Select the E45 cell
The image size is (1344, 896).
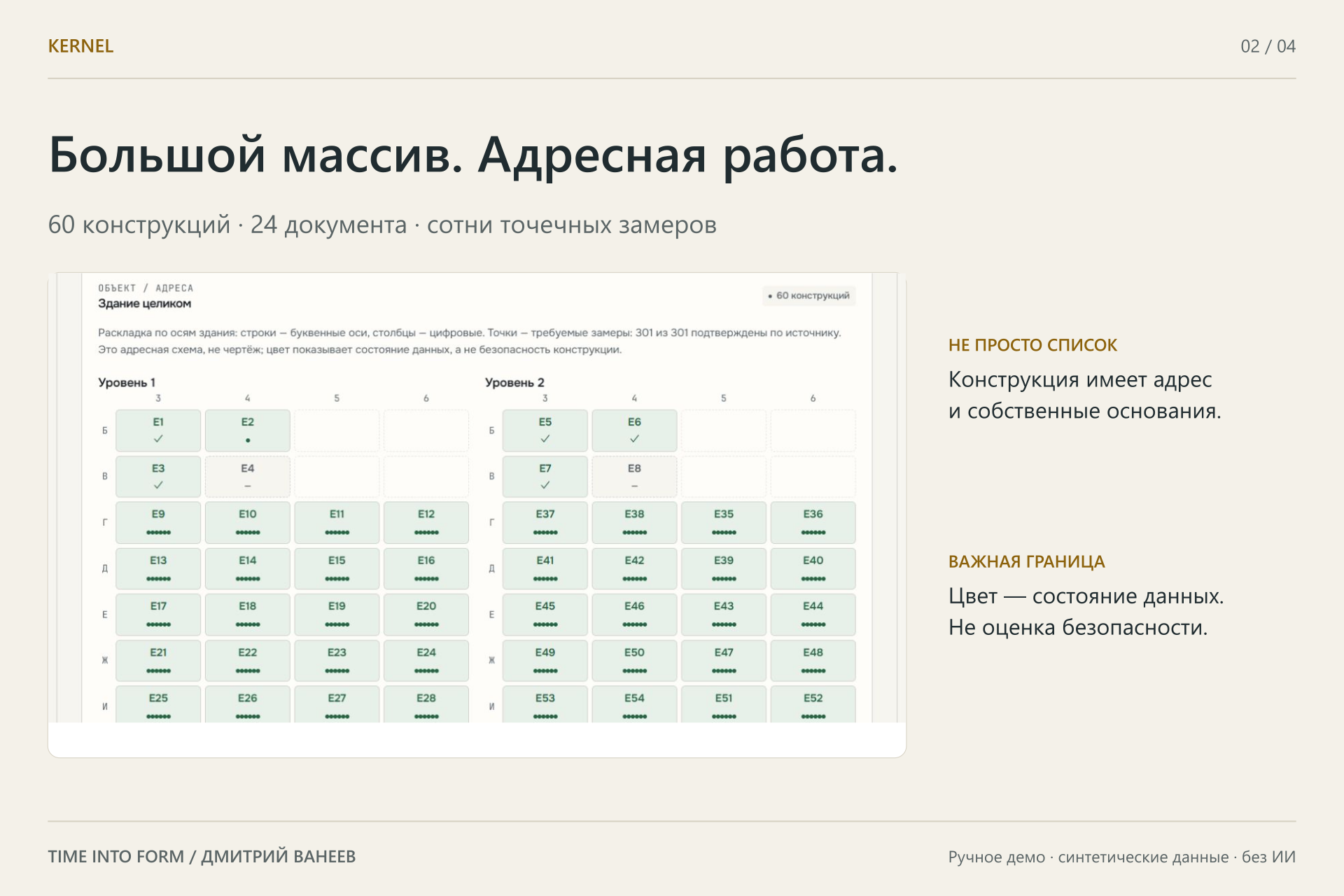click(x=545, y=615)
